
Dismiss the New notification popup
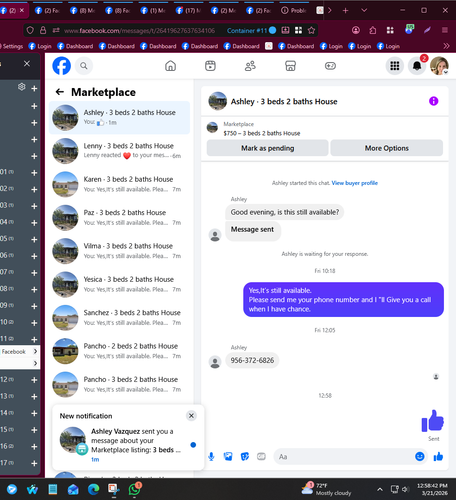[191, 416]
